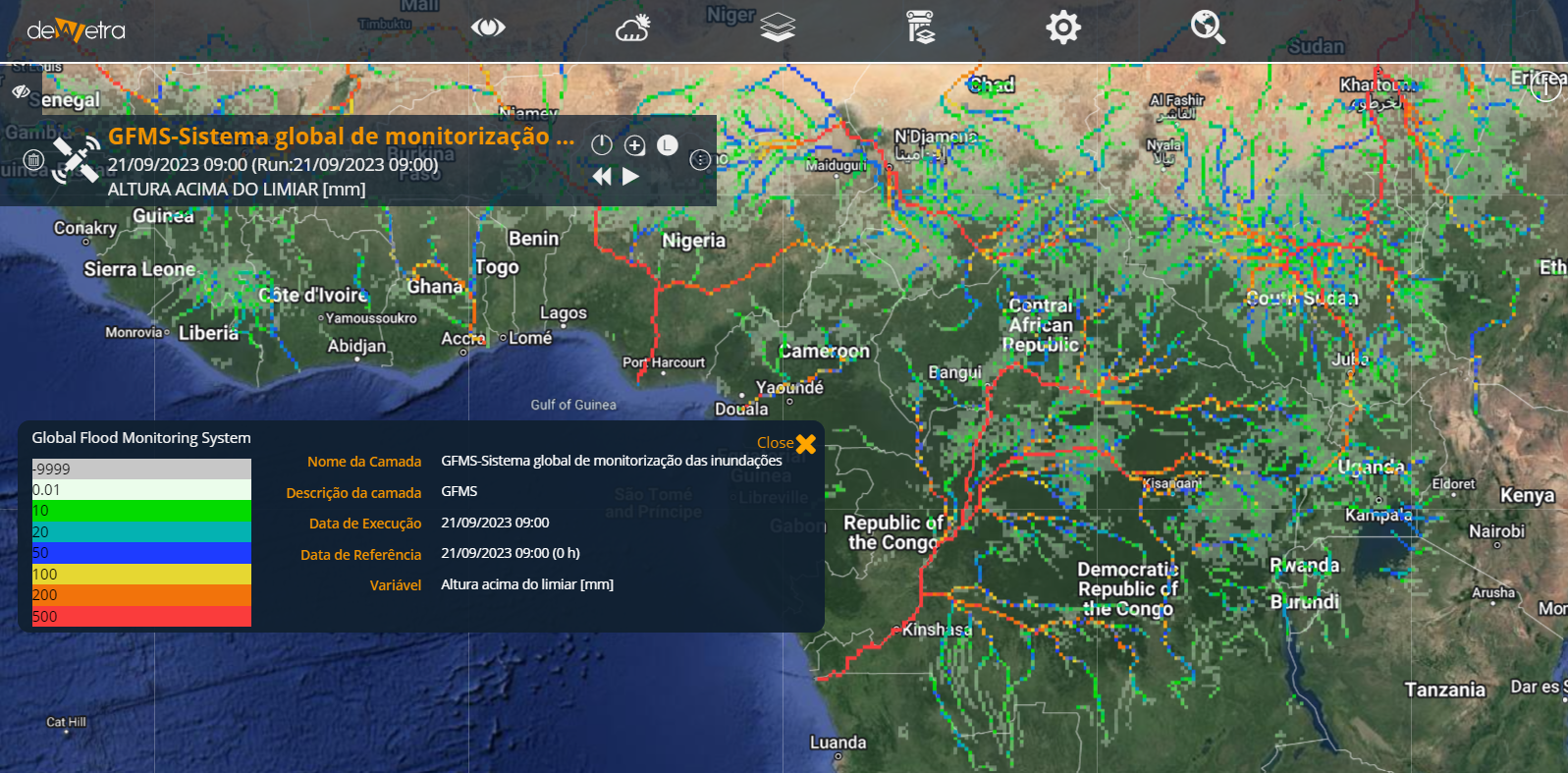
Task: Delete the GFMS layer with trash icon
Action: (33, 160)
